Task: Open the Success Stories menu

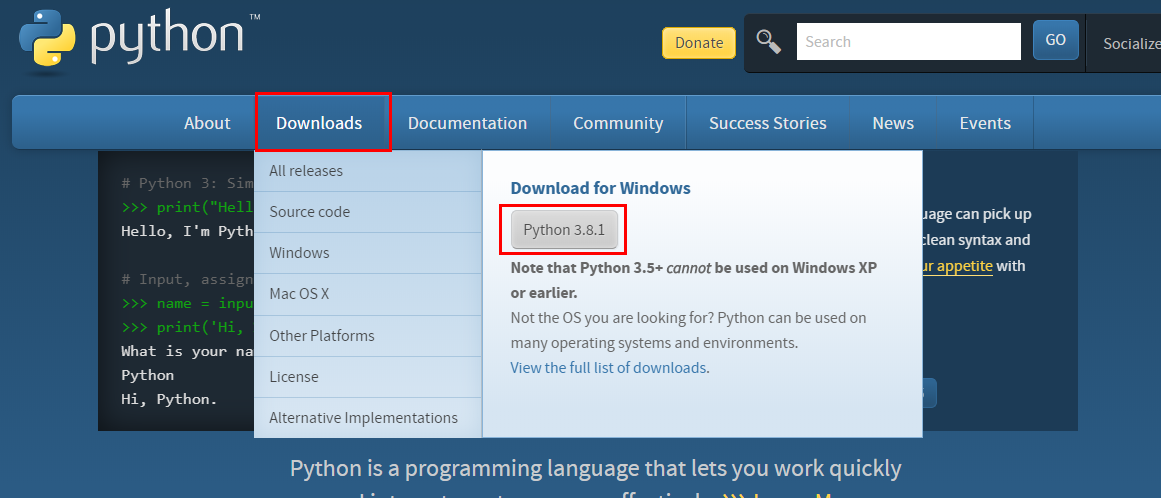Action: [768, 123]
